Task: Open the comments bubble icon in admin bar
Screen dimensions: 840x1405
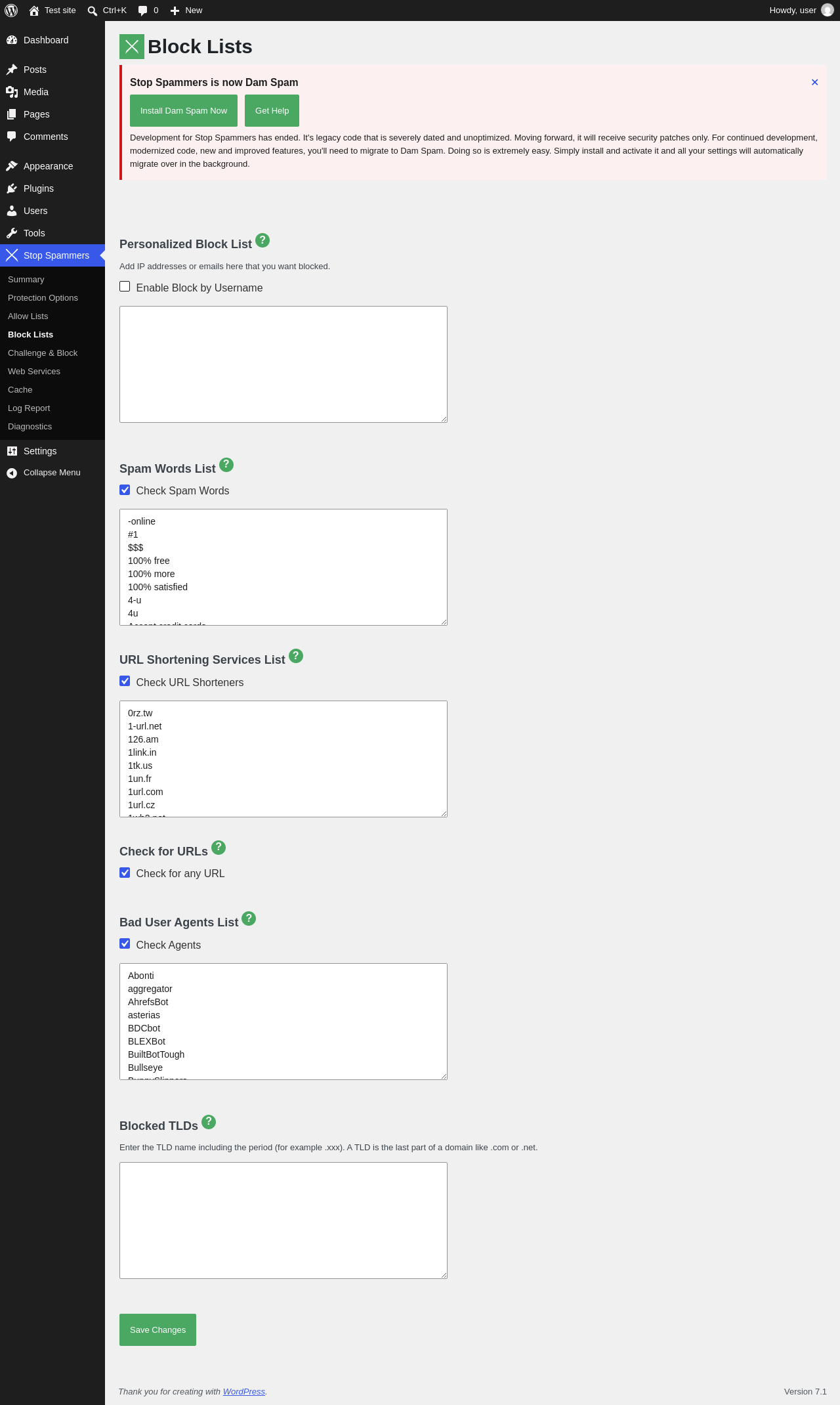Action: (x=142, y=11)
